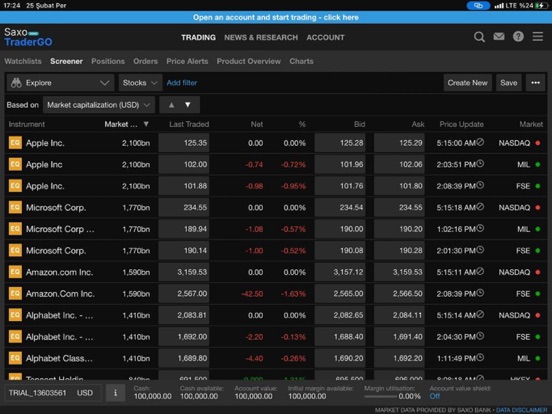The width and height of the screenshot is (552, 414).
Task: Select the Amazon.Com Inc. FSE row name
Action: pyautogui.click(x=60, y=294)
